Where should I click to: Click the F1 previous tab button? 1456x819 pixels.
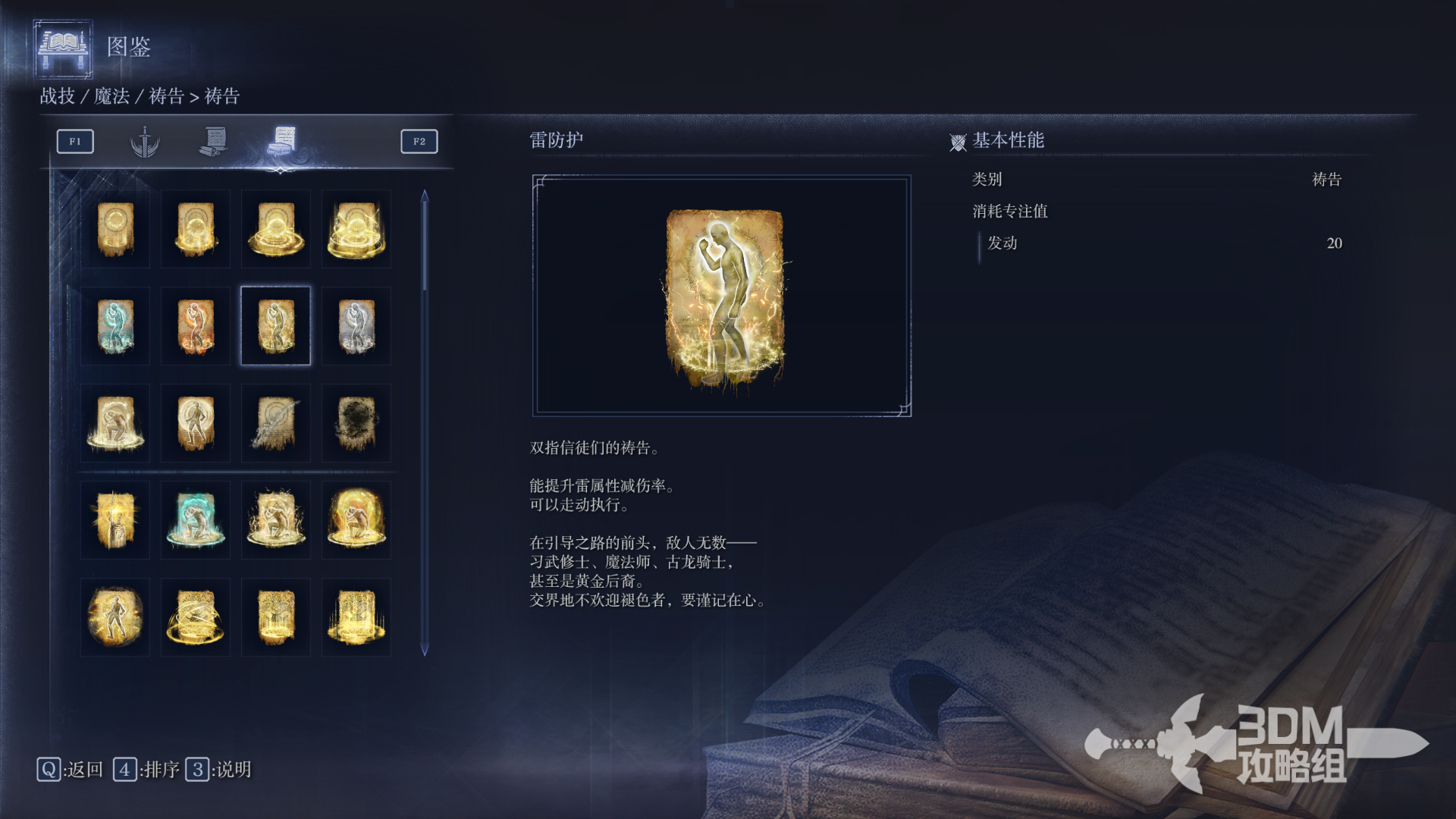75,142
